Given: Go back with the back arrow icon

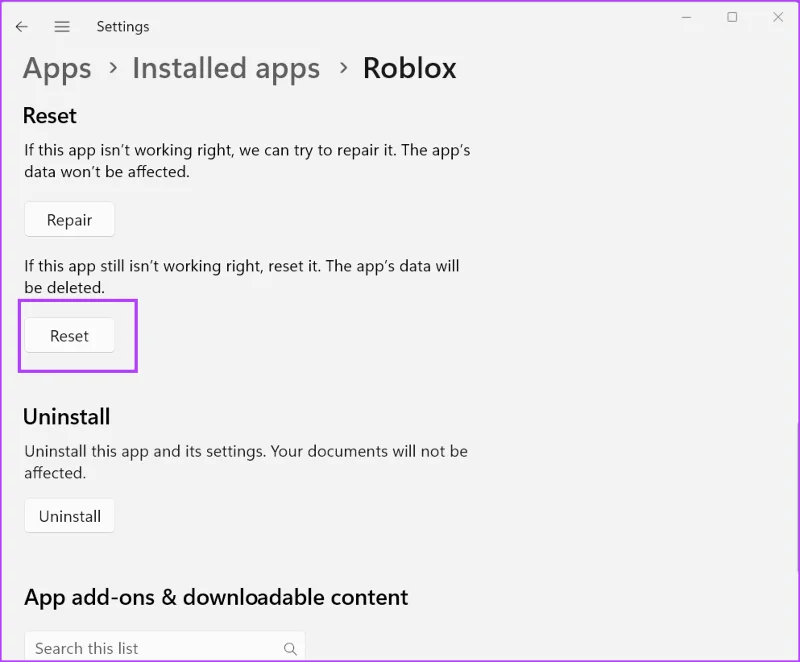Looking at the screenshot, I should [x=21, y=27].
